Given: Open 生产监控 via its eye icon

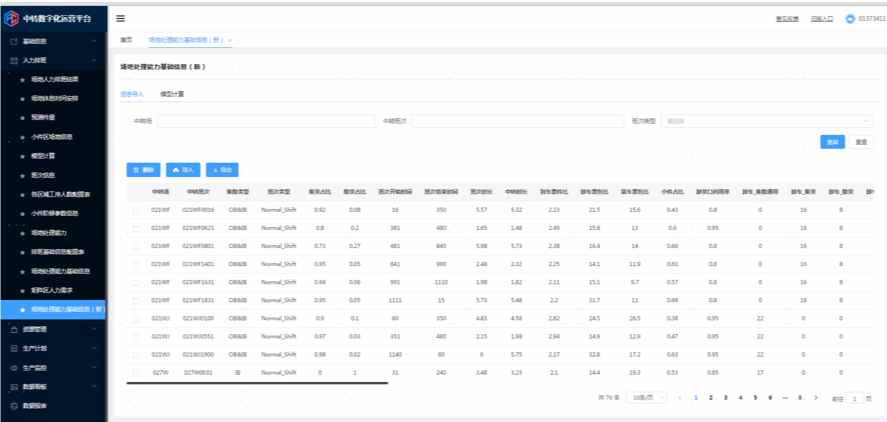Looking at the screenshot, I should [13, 368].
